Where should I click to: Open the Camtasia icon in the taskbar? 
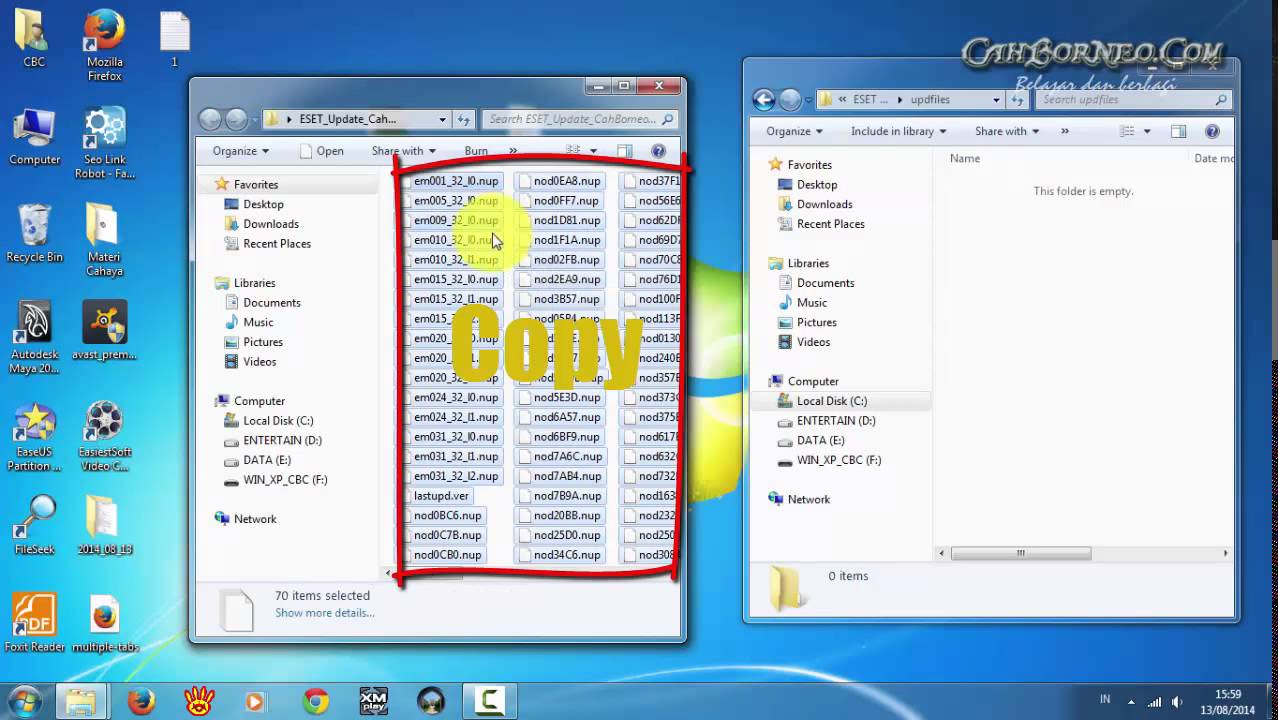pyautogui.click(x=489, y=701)
